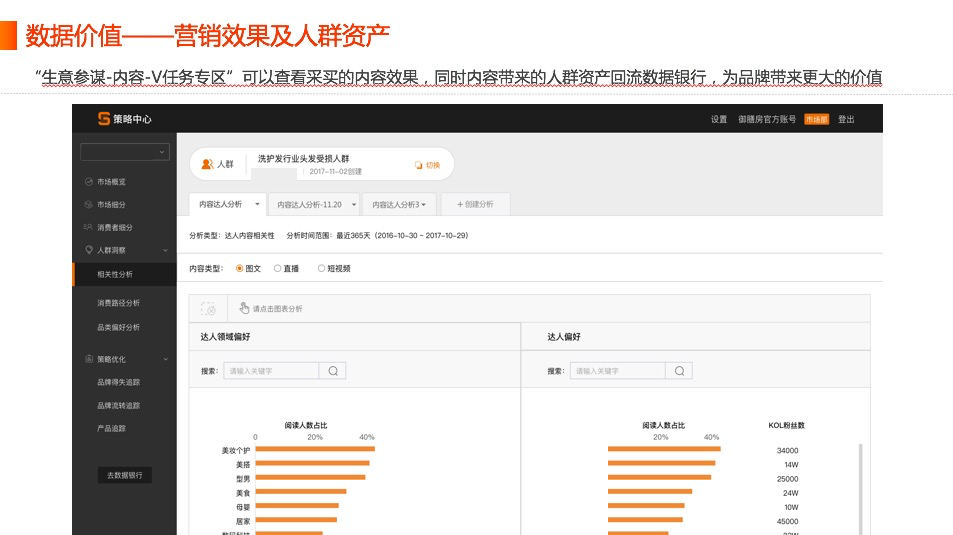Click the 美搭 bar in chart
953x535 pixels.
(x=312, y=463)
